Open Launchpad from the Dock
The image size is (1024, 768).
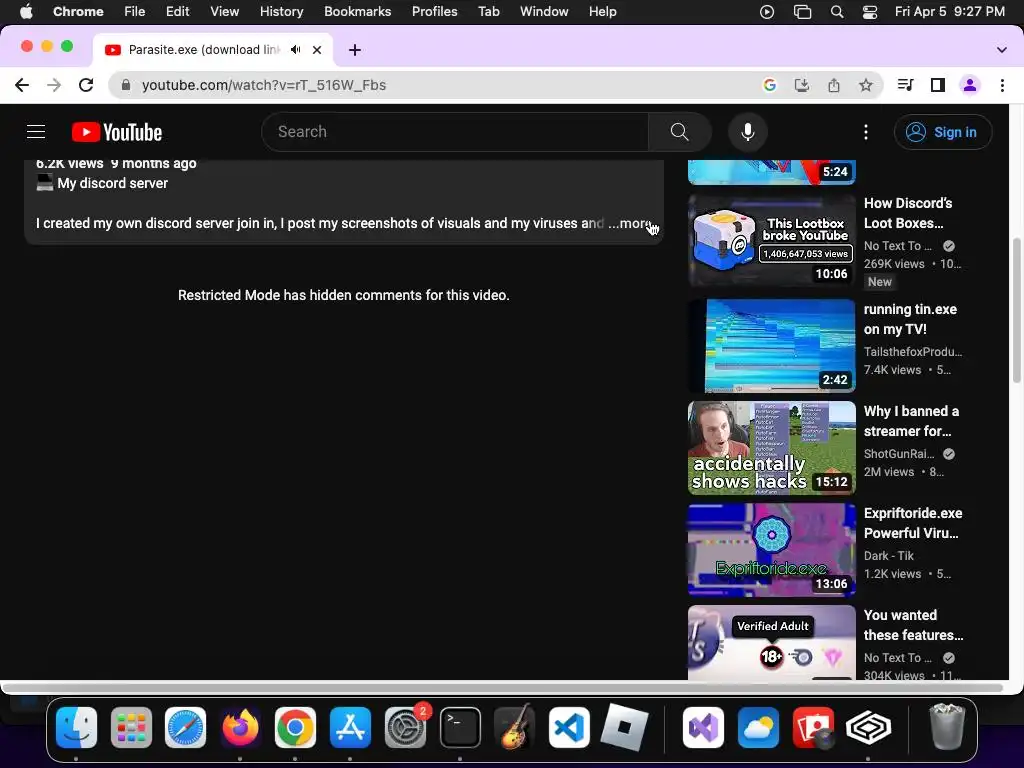coord(131,728)
